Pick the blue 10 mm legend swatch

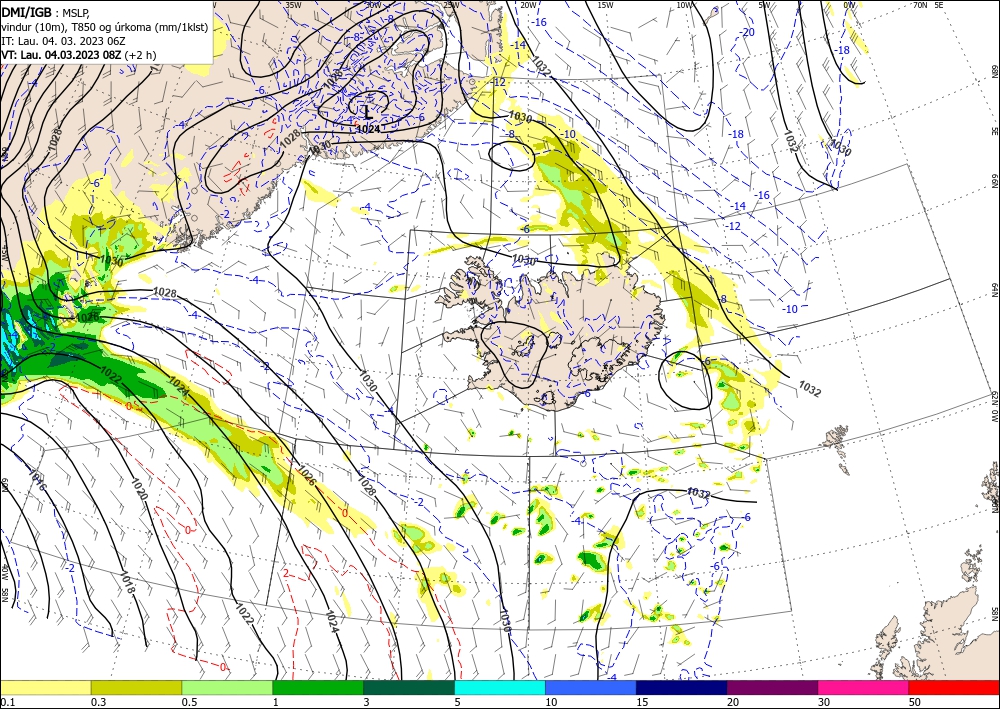[x=591, y=687]
